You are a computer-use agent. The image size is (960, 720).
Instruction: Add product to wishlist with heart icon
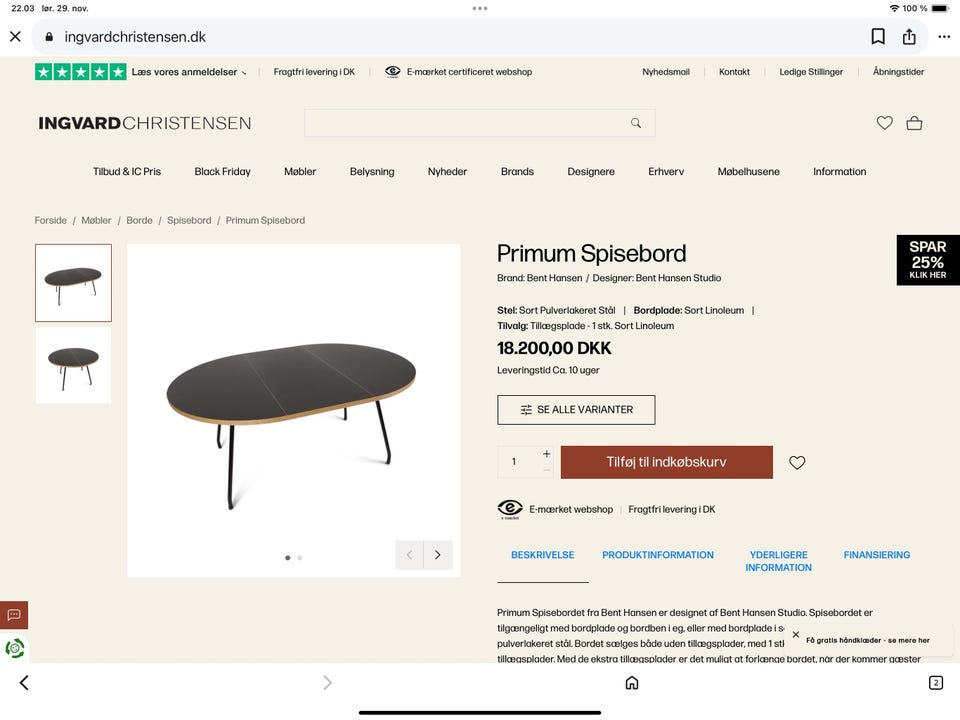[x=797, y=463]
